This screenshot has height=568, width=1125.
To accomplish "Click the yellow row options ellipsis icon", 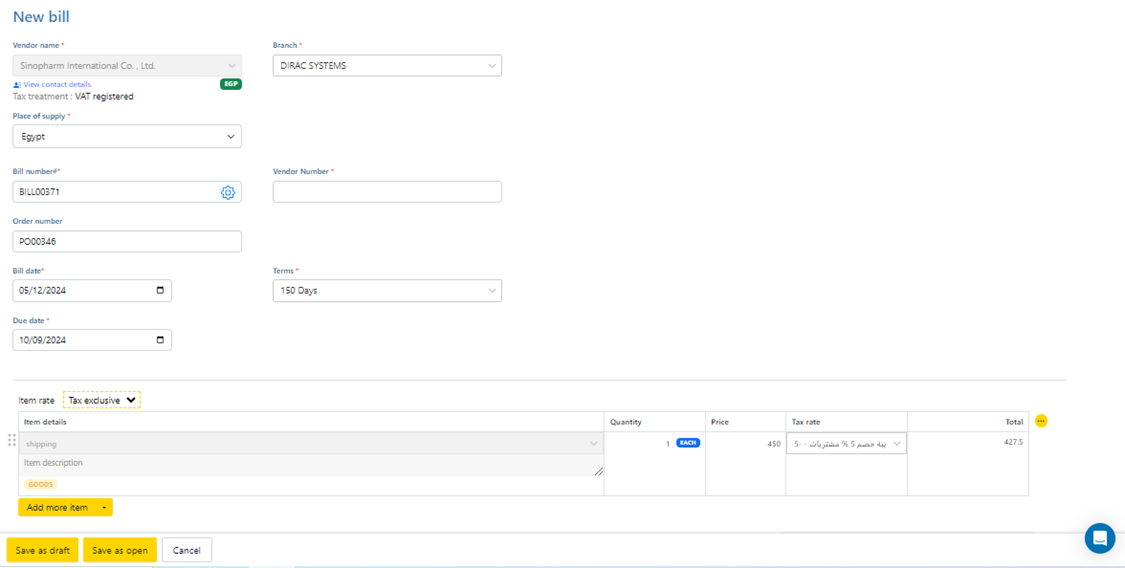I will pyautogui.click(x=1041, y=421).
